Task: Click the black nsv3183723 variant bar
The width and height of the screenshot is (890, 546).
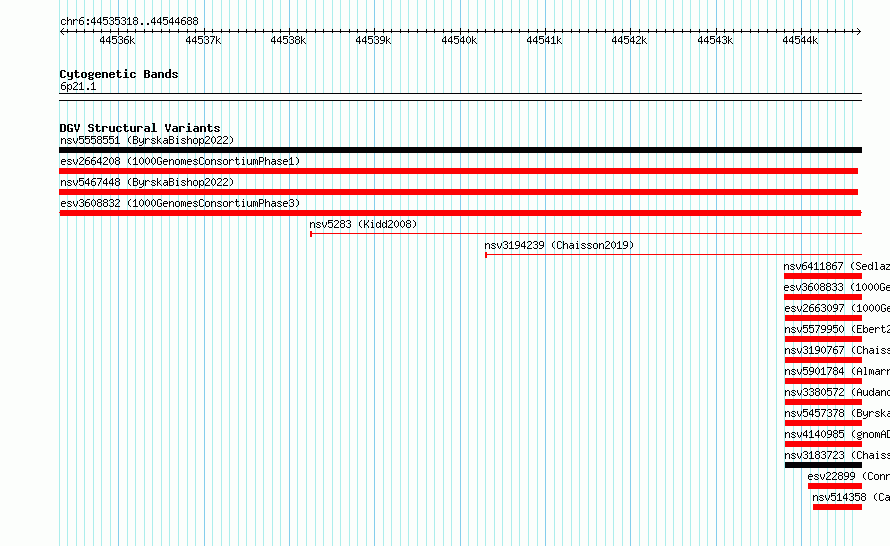Action: click(823, 465)
